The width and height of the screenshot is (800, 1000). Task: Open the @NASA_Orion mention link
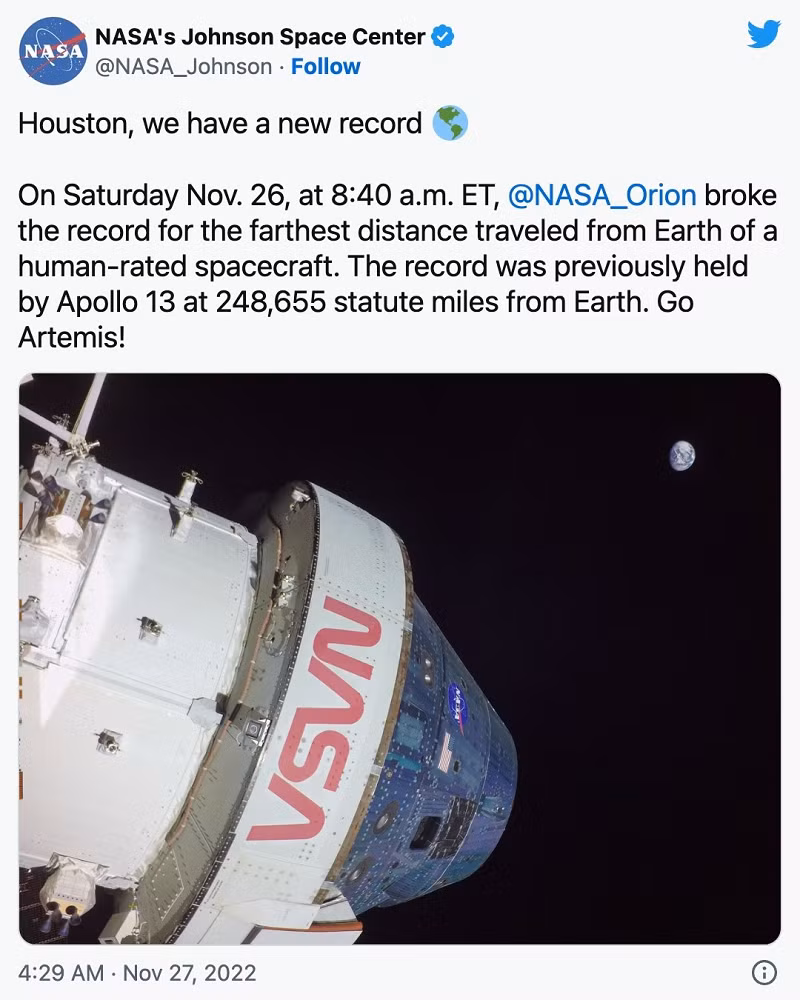pyautogui.click(x=602, y=193)
